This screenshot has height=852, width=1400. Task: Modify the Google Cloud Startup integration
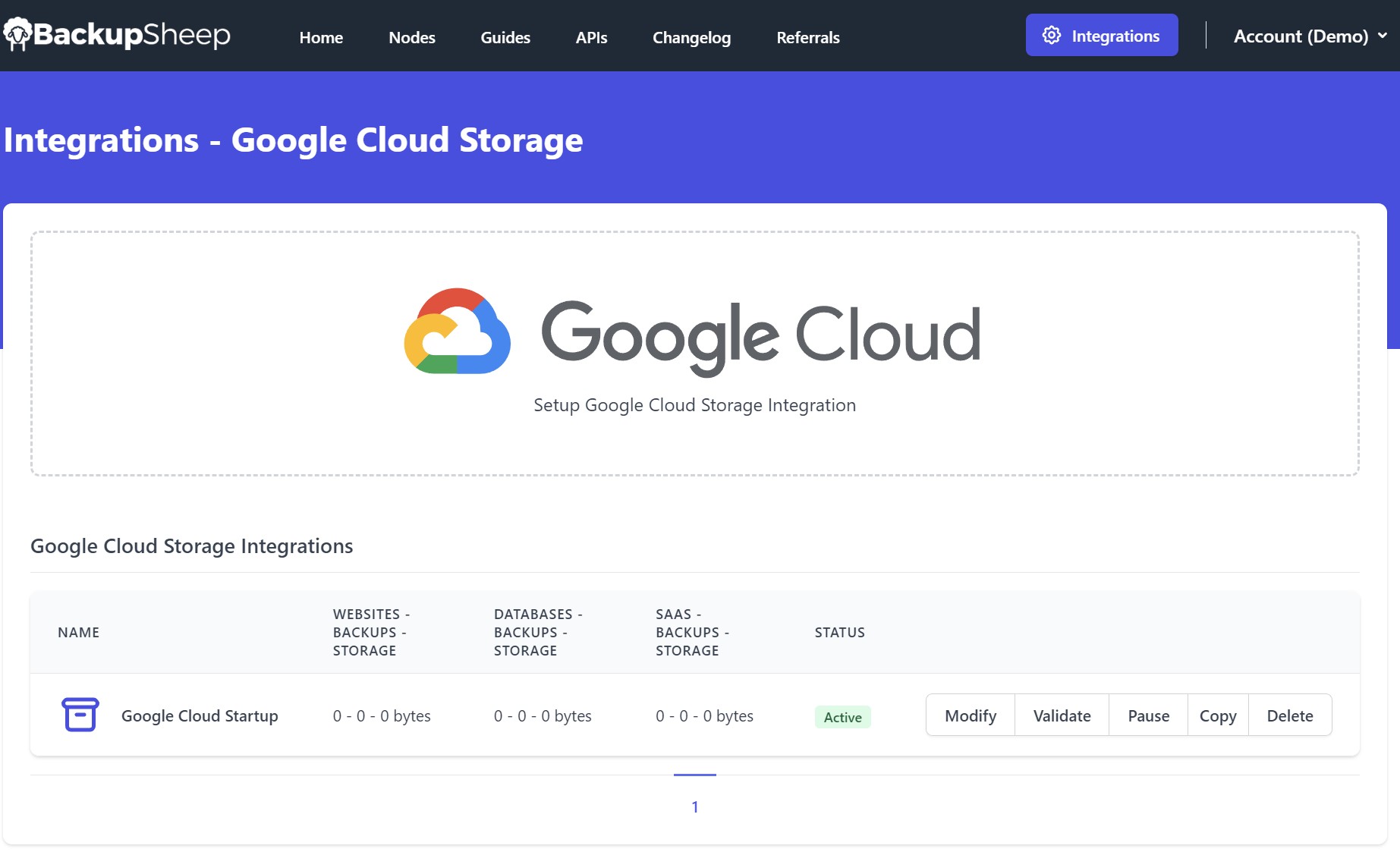[x=971, y=715]
